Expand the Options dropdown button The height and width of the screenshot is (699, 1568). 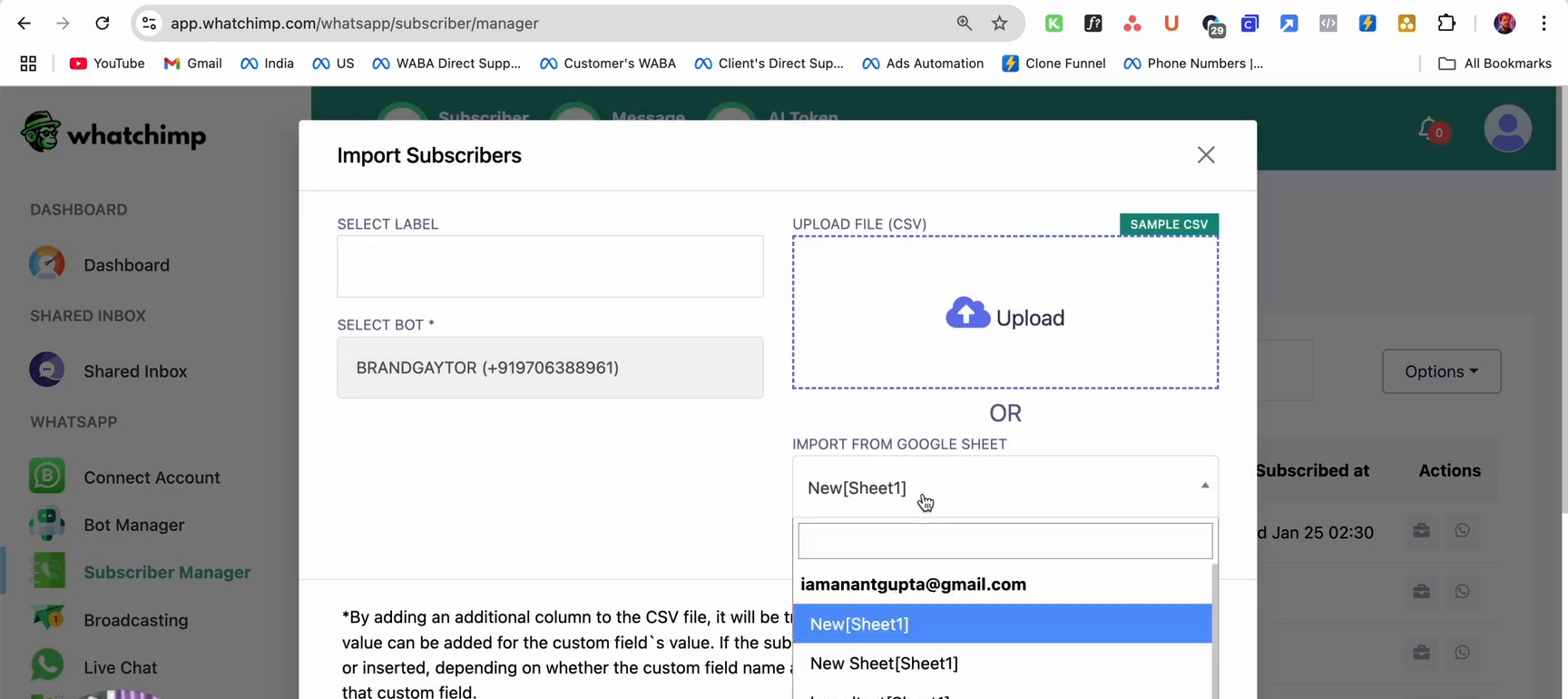tap(1441, 371)
